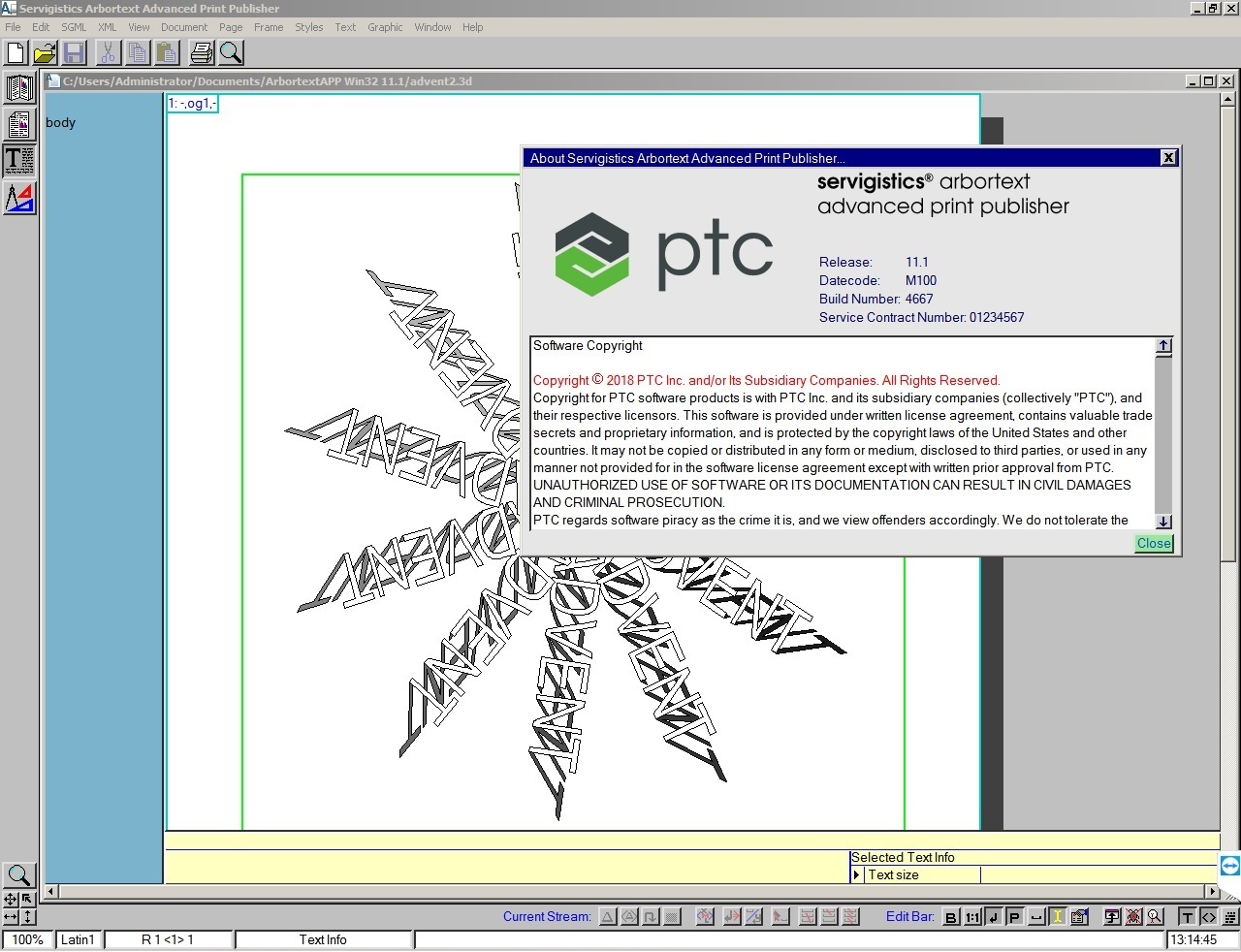Viewport: 1241px width, 952px height.
Task: Click the clipboard Paste icon
Action: point(167,52)
